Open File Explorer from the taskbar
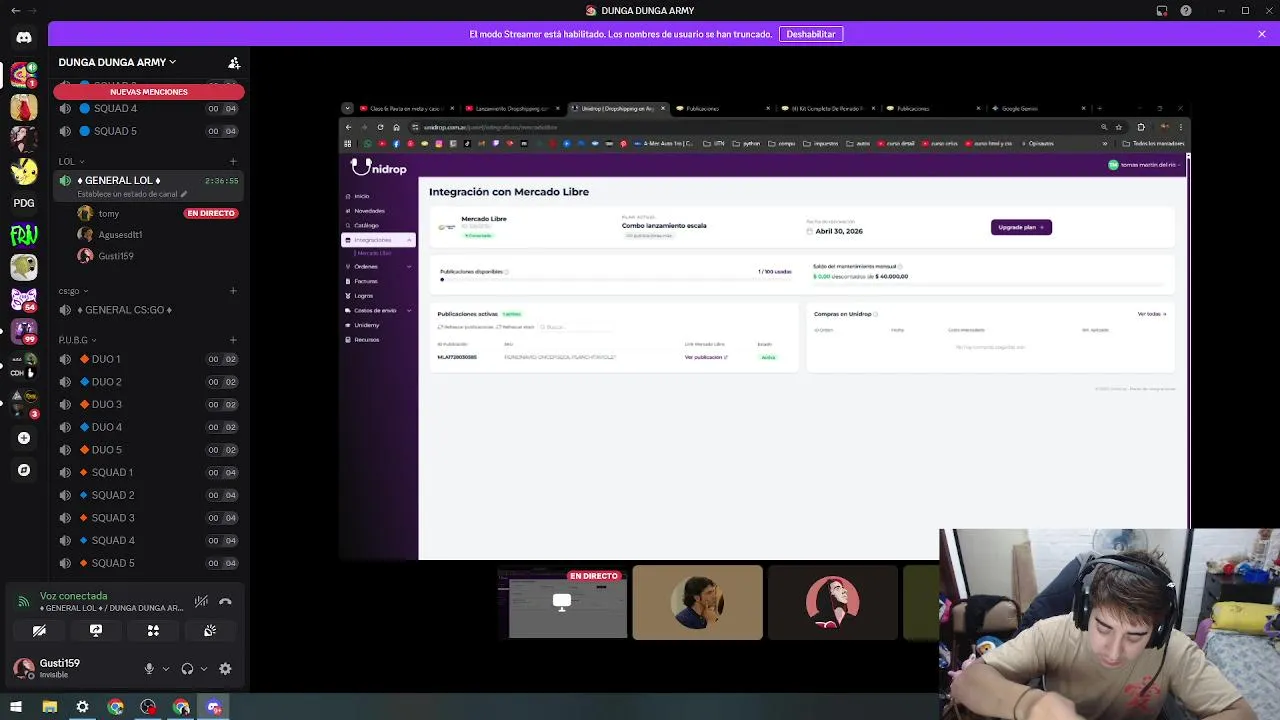This screenshot has width=1280, height=720. [x=50, y=707]
